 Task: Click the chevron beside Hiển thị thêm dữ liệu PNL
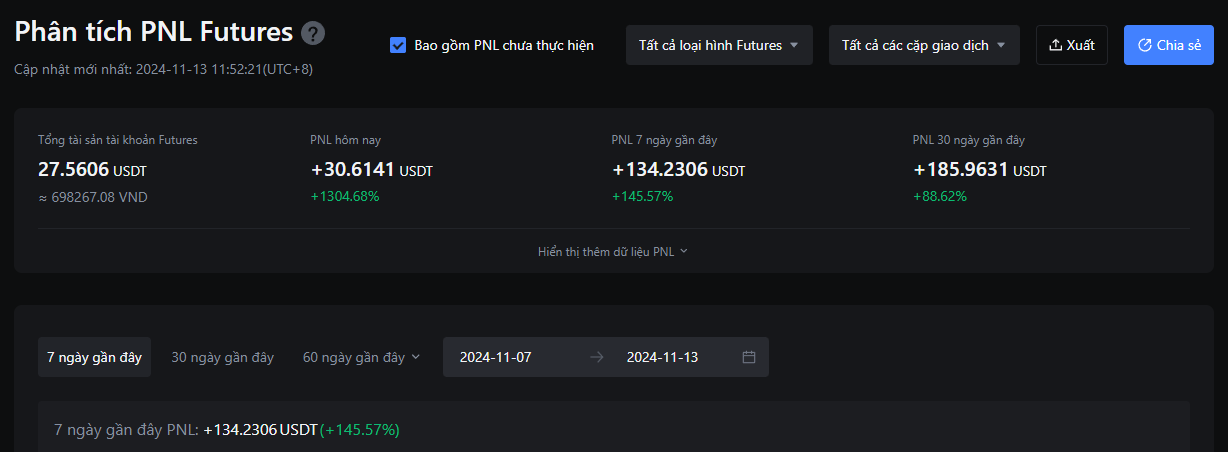click(684, 251)
